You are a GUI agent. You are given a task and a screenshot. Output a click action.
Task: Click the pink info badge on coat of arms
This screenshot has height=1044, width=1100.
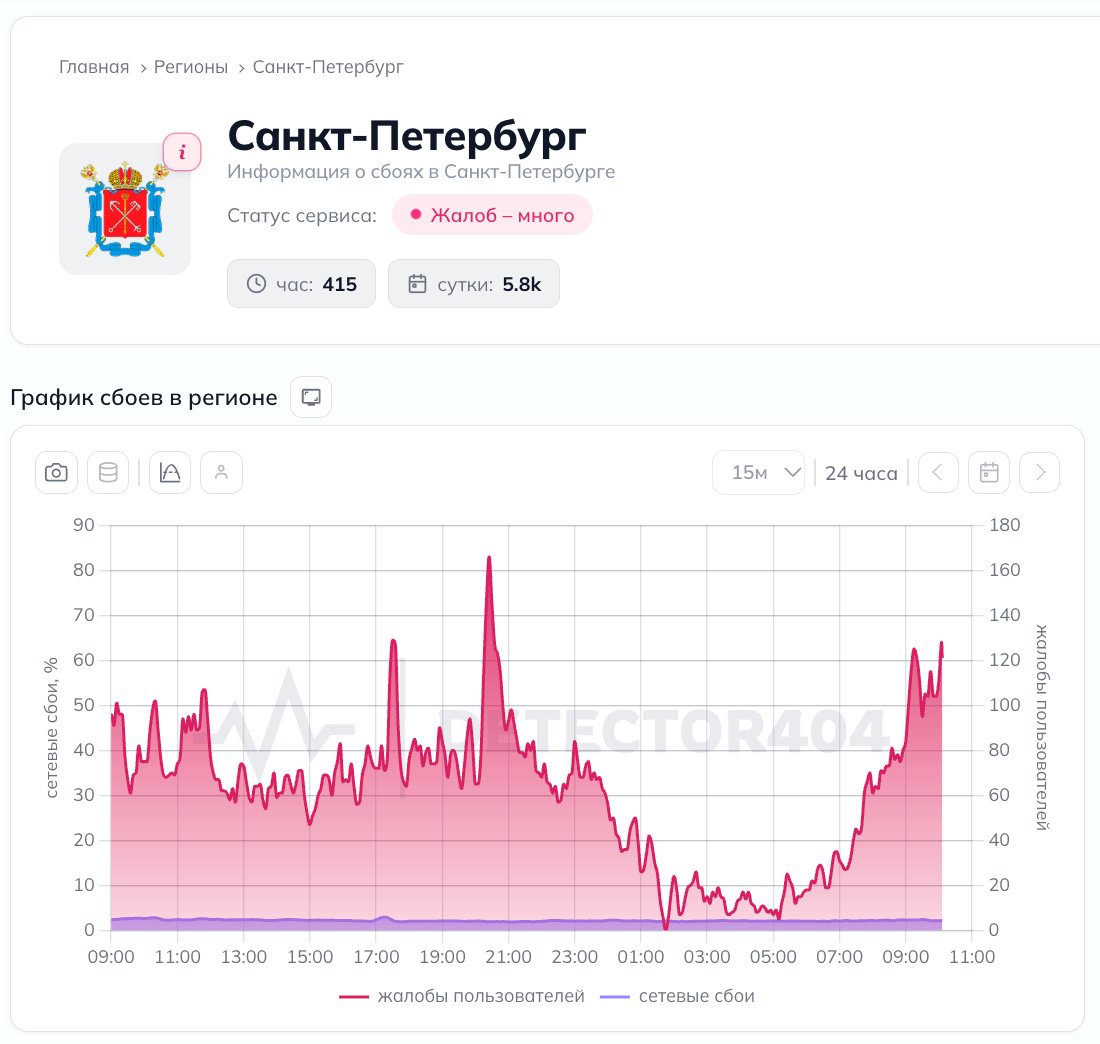pos(182,152)
